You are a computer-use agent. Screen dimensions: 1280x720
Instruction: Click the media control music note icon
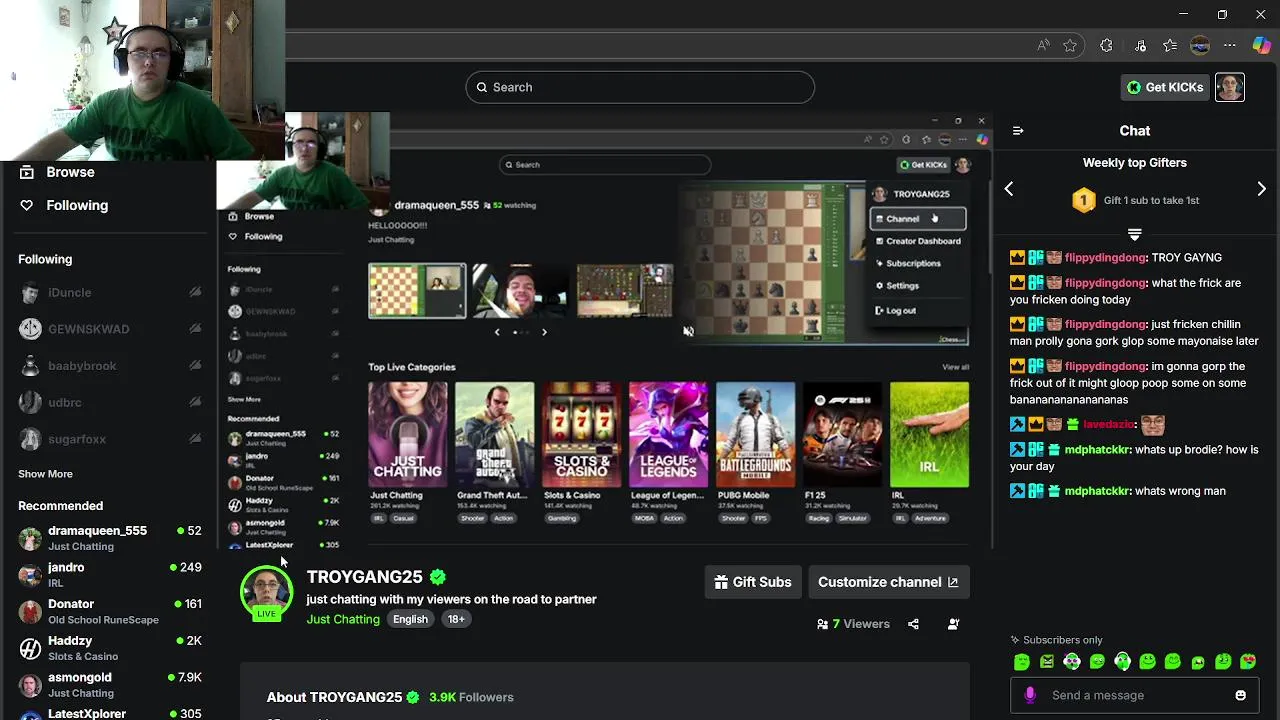click(1140, 45)
